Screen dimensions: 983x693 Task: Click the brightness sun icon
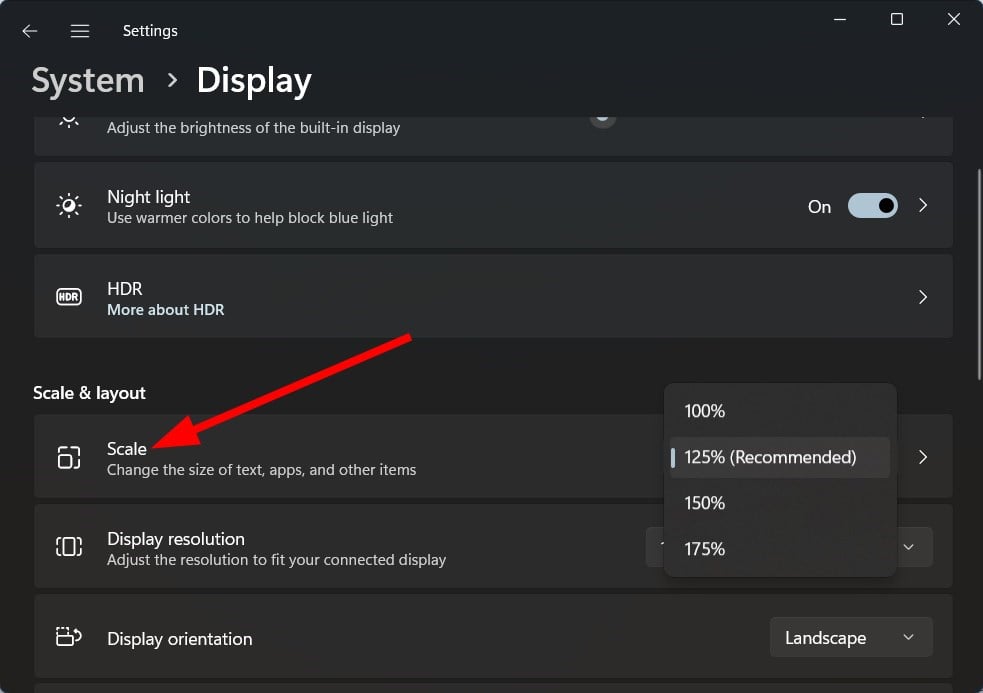pyautogui.click(x=68, y=121)
